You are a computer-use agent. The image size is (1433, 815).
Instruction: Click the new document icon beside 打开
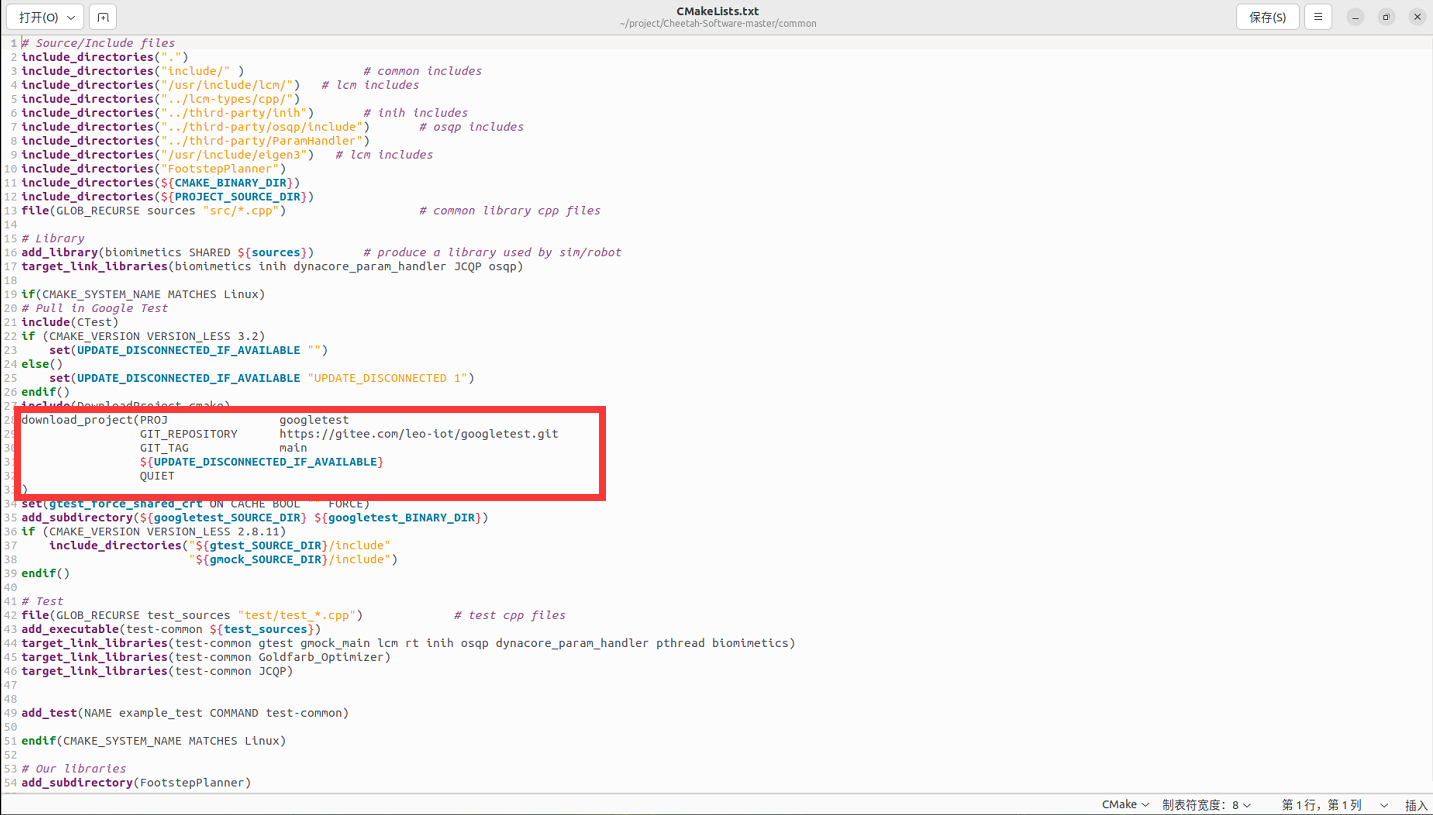[103, 17]
